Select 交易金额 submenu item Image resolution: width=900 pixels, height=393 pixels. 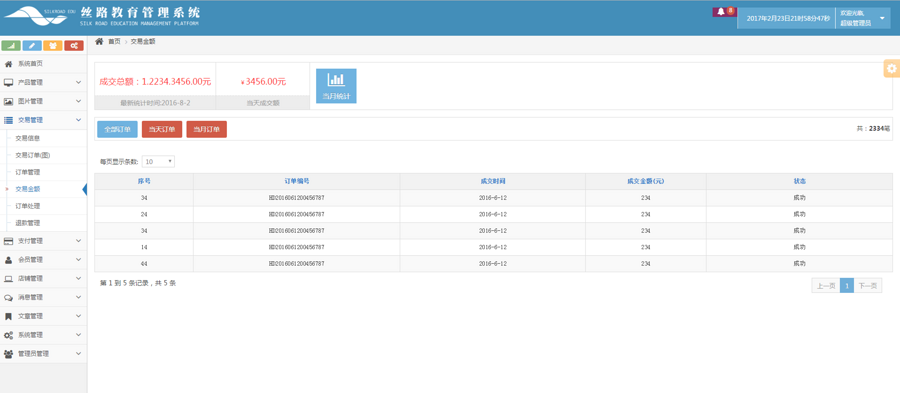28,189
